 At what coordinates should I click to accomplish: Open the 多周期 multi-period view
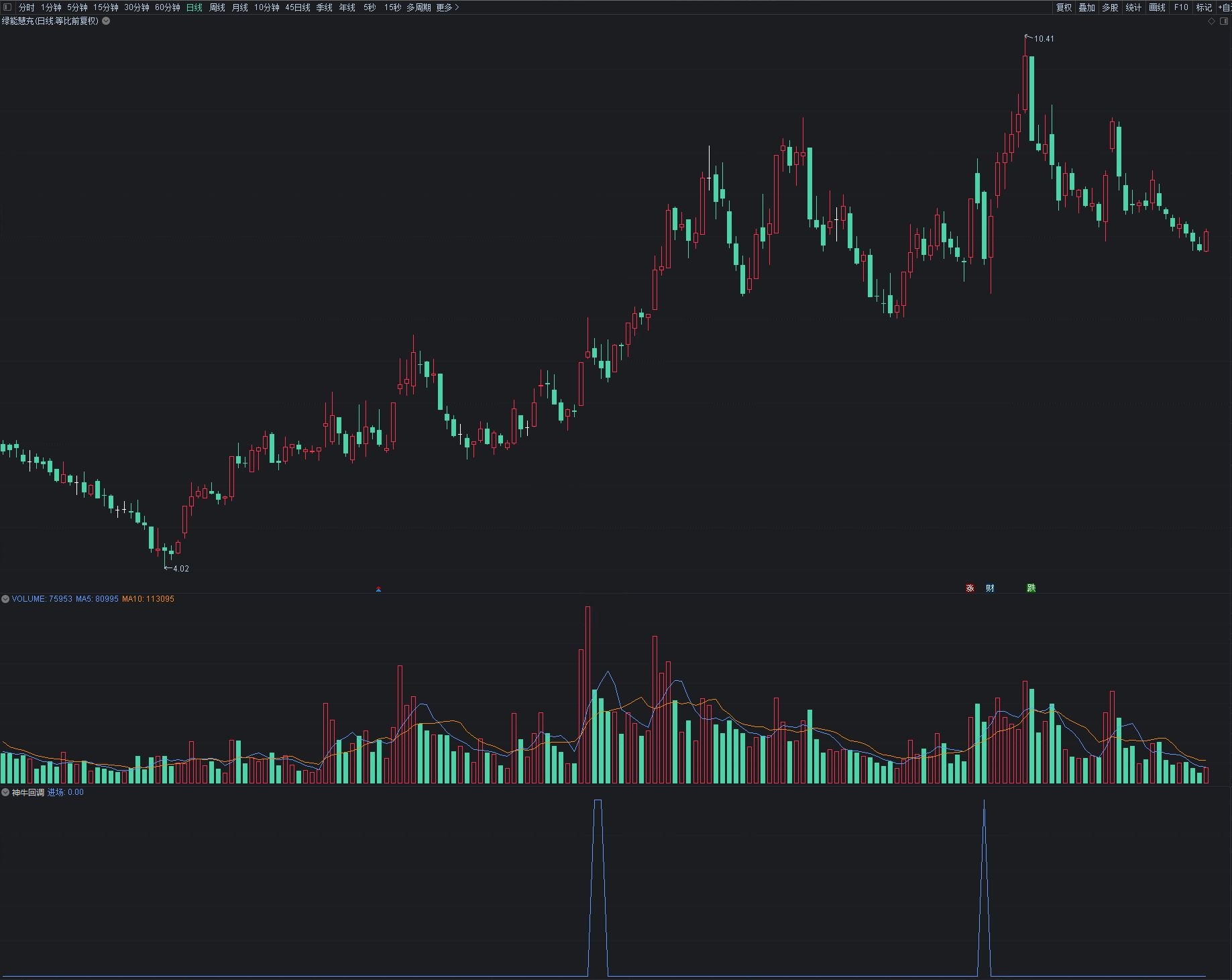419,7
